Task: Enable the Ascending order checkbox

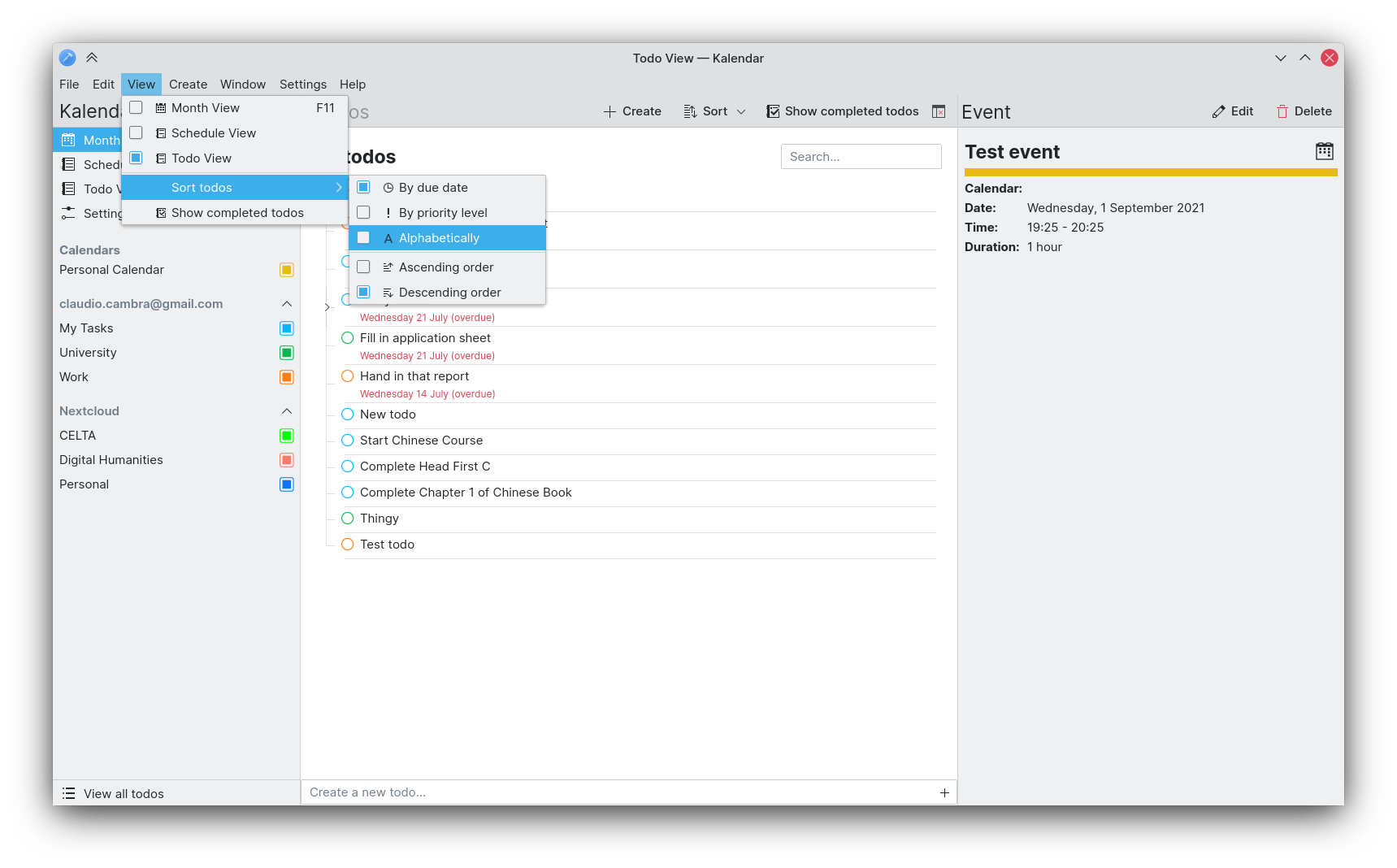Action: 363,267
